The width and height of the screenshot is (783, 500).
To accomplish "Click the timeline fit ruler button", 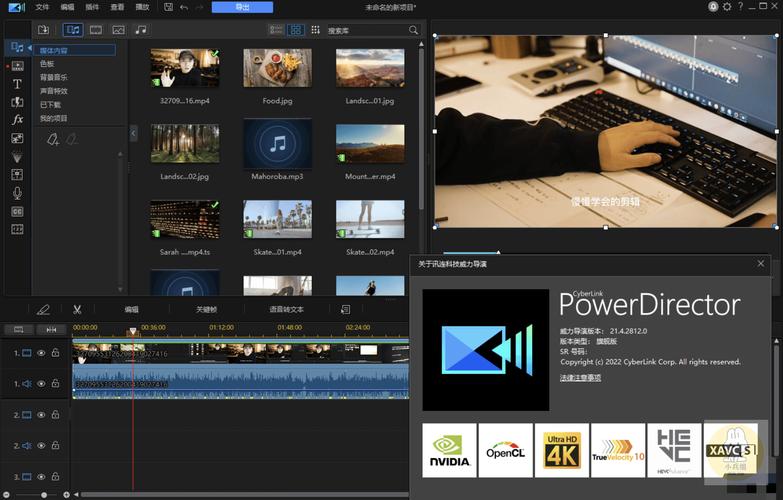I will pyautogui.click(x=51, y=330).
